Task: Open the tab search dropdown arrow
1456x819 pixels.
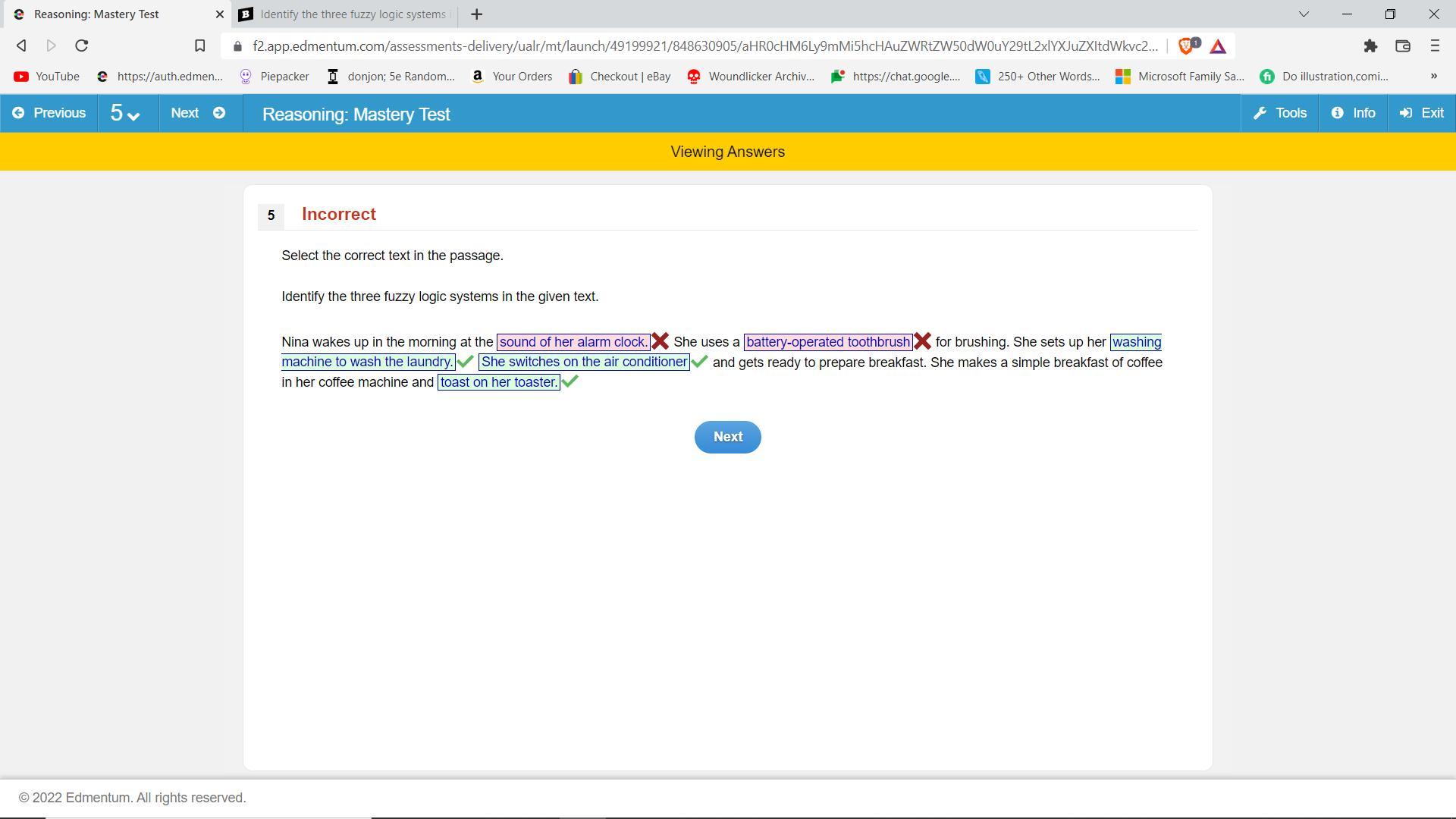Action: (1304, 14)
